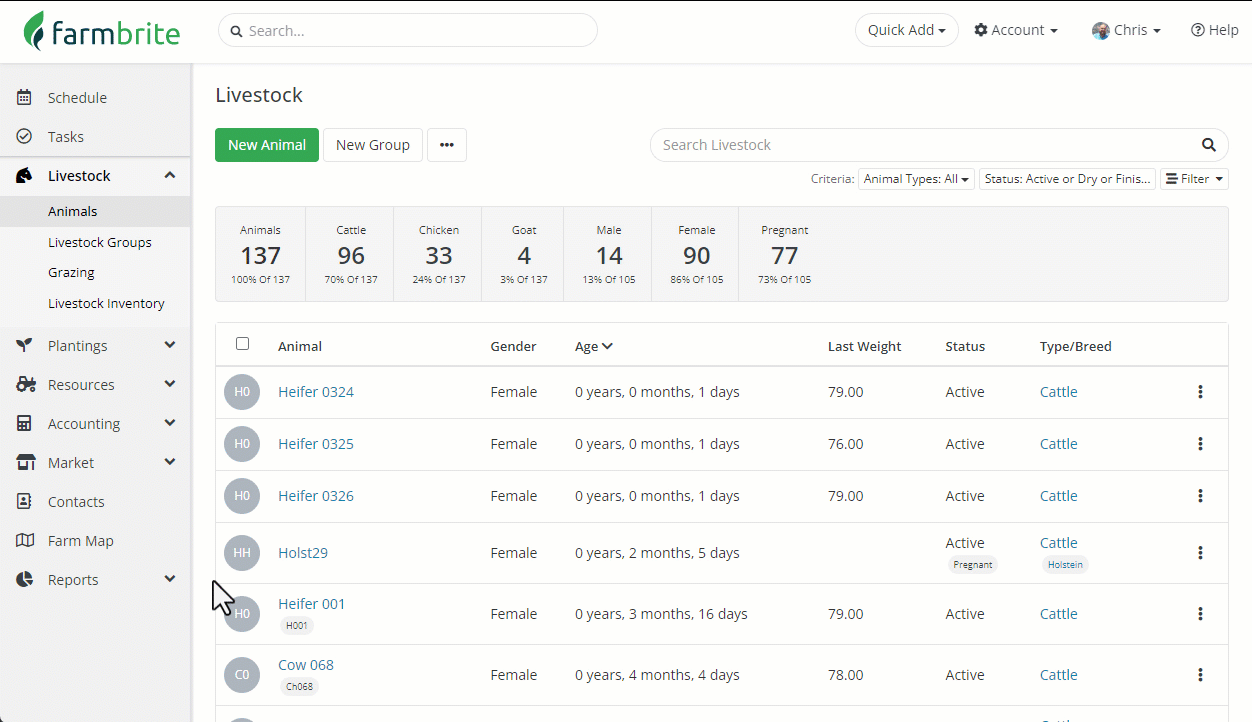Image resolution: width=1252 pixels, height=722 pixels.
Task: Click the Farmbrite logo
Action: click(102, 31)
